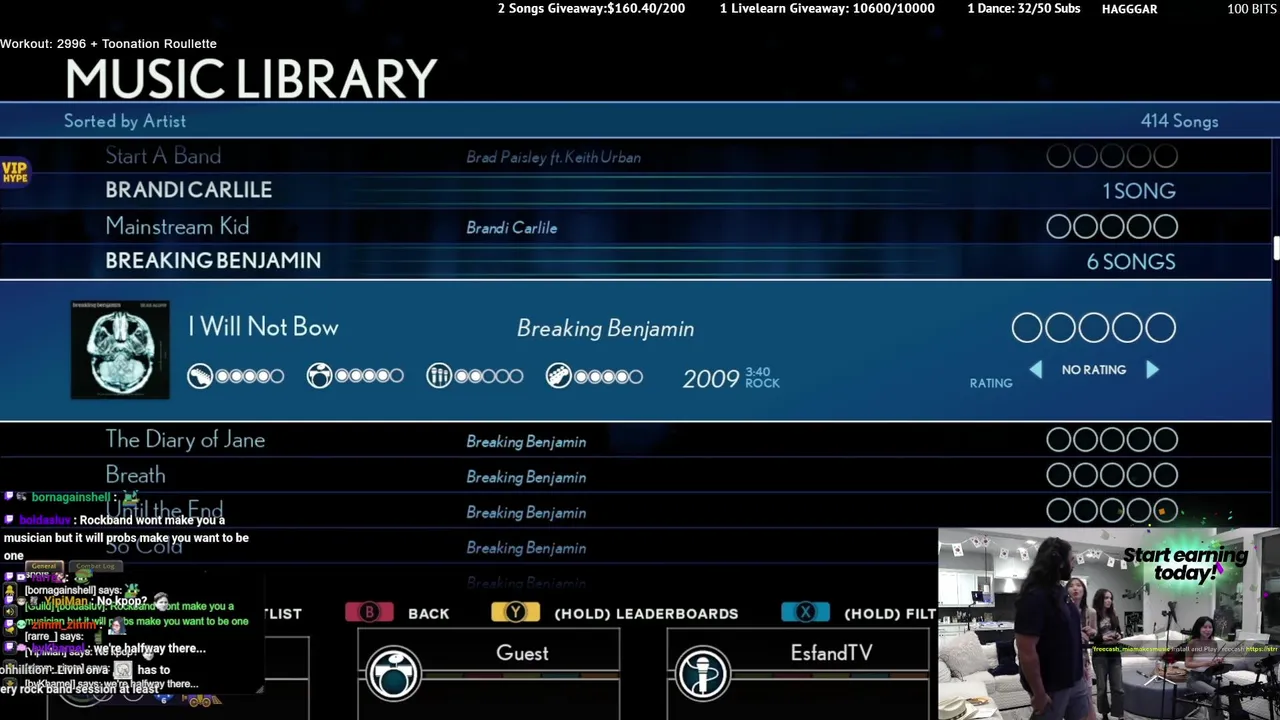This screenshot has height=720, width=1280.
Task: Click the (HOLD) FILT label
Action: [890, 613]
